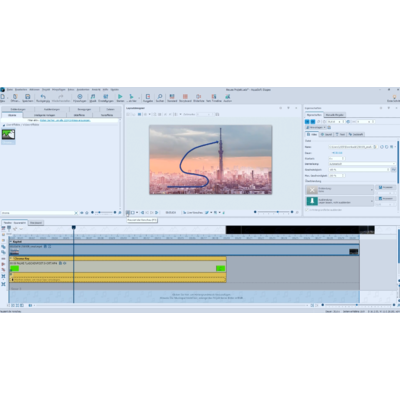The image size is (400, 400).
Task: Toggle the first Anpassen checkbox for Einblendung
Action: (380, 187)
